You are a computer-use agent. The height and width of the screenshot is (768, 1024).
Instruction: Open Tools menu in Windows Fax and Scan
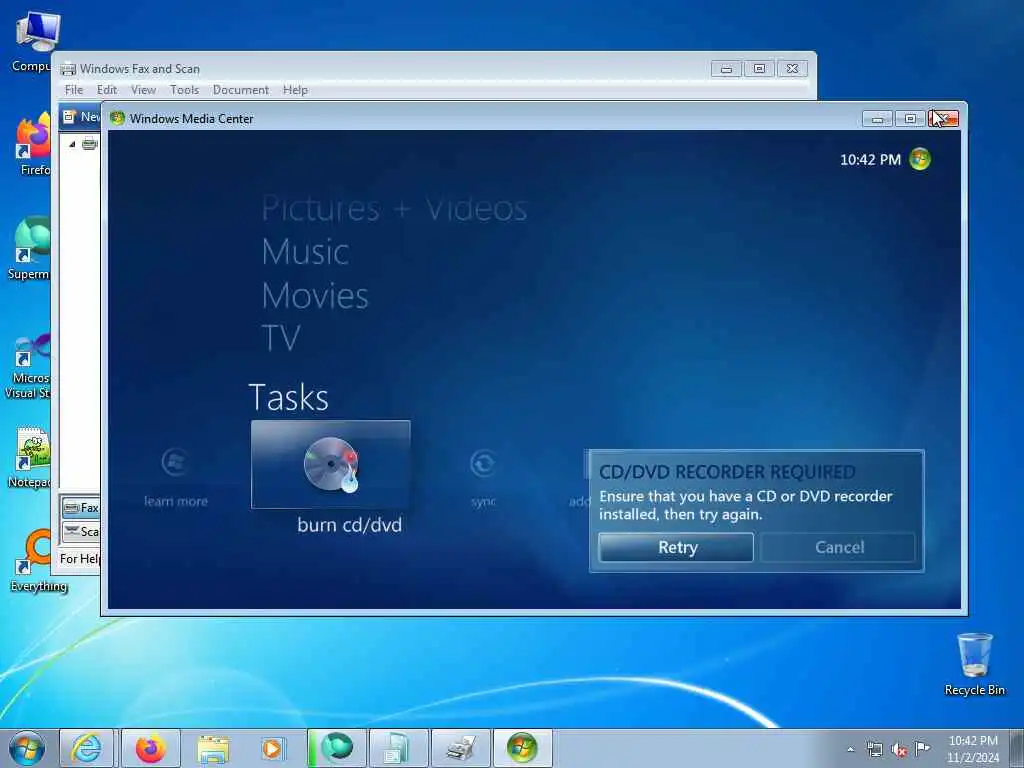tap(184, 90)
